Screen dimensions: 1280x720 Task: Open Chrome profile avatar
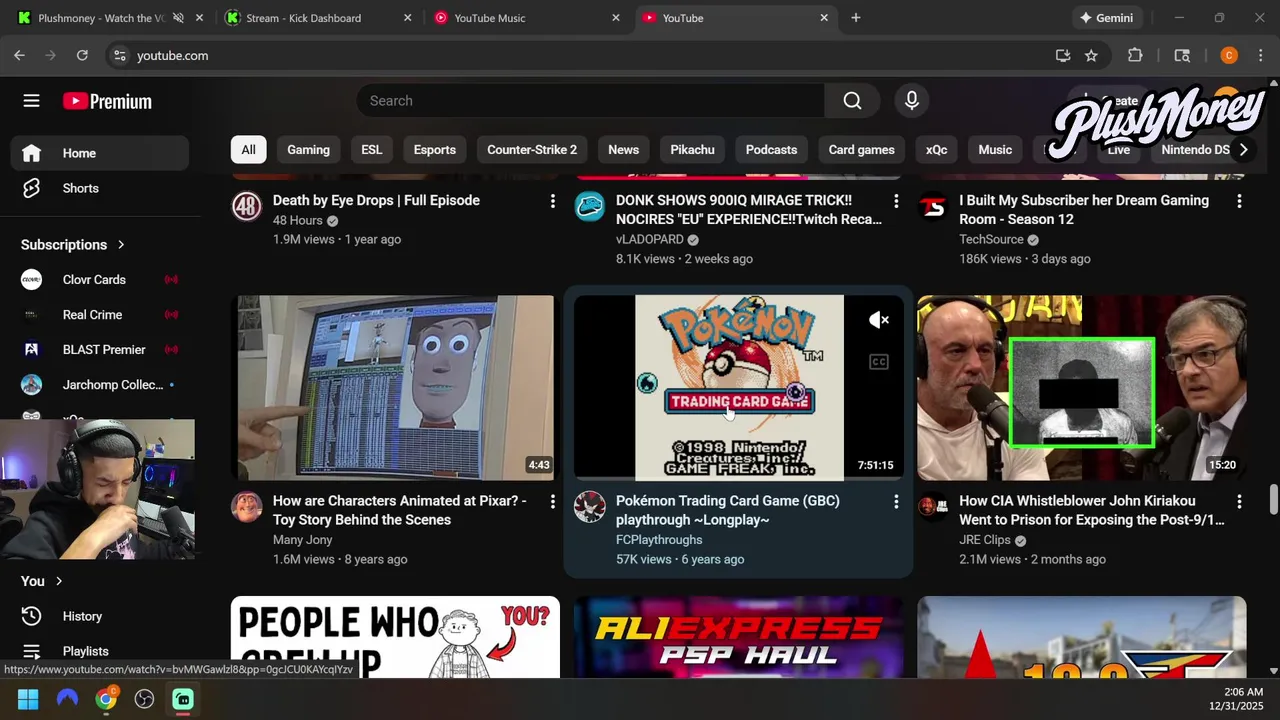tap(1229, 56)
